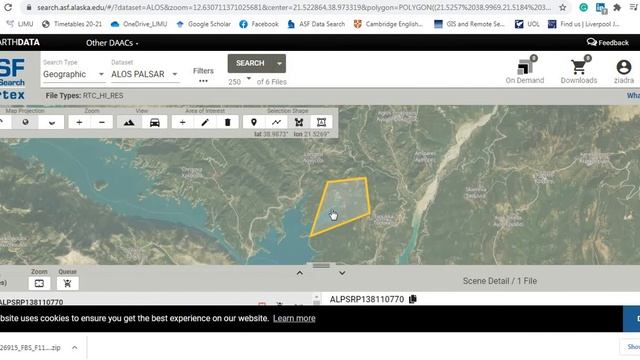Open Search Type Geographic dropdown

click(x=73, y=74)
